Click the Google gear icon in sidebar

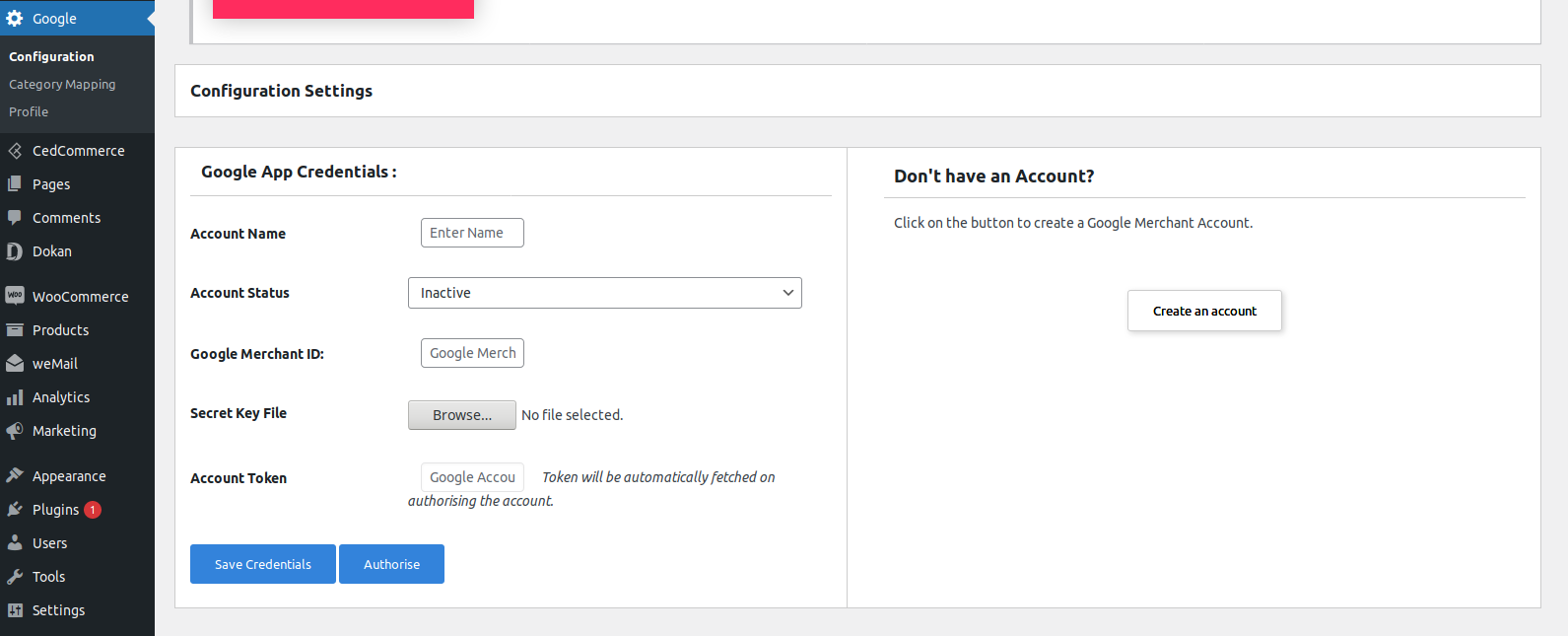point(15,19)
